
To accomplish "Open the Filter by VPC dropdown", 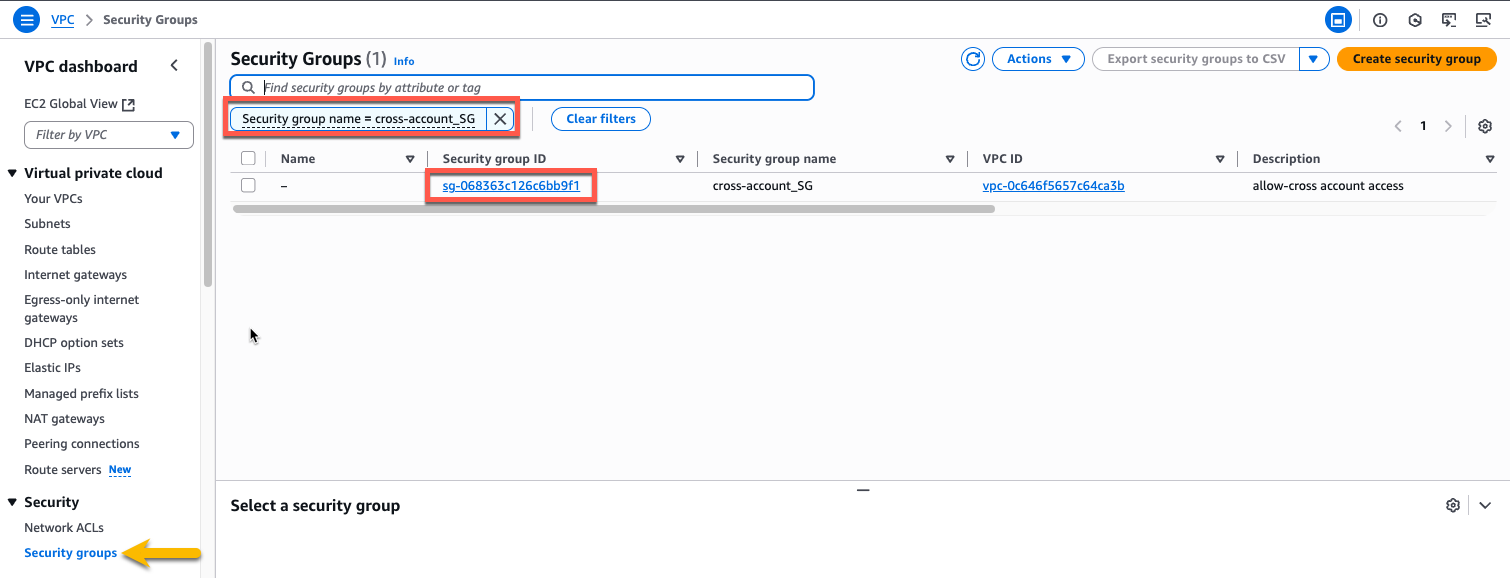I will [x=108, y=134].
